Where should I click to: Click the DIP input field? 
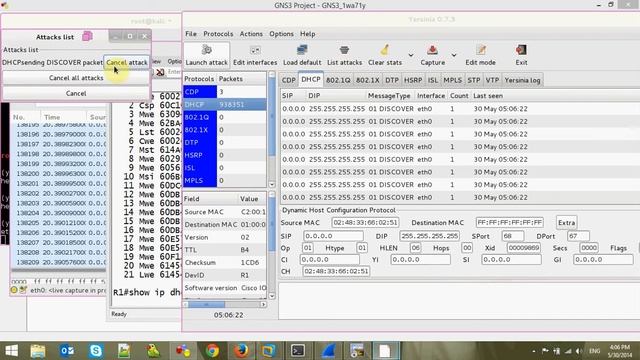coord(429,236)
